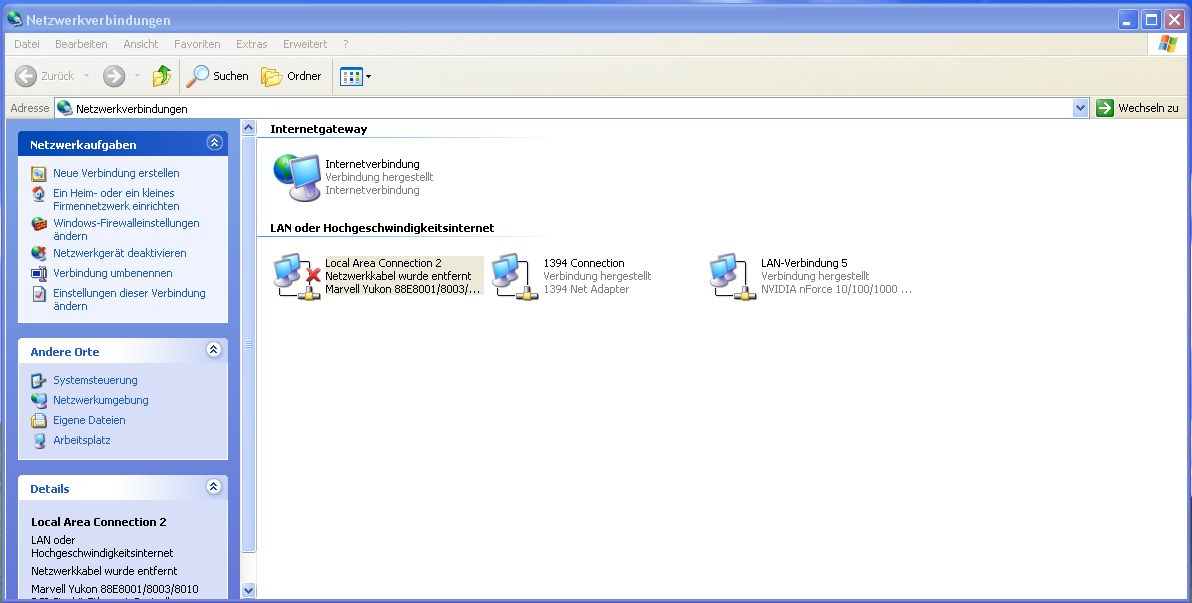Collapse the Netzwerkaufgaben panel
This screenshot has width=1192, height=603.
(x=214, y=143)
